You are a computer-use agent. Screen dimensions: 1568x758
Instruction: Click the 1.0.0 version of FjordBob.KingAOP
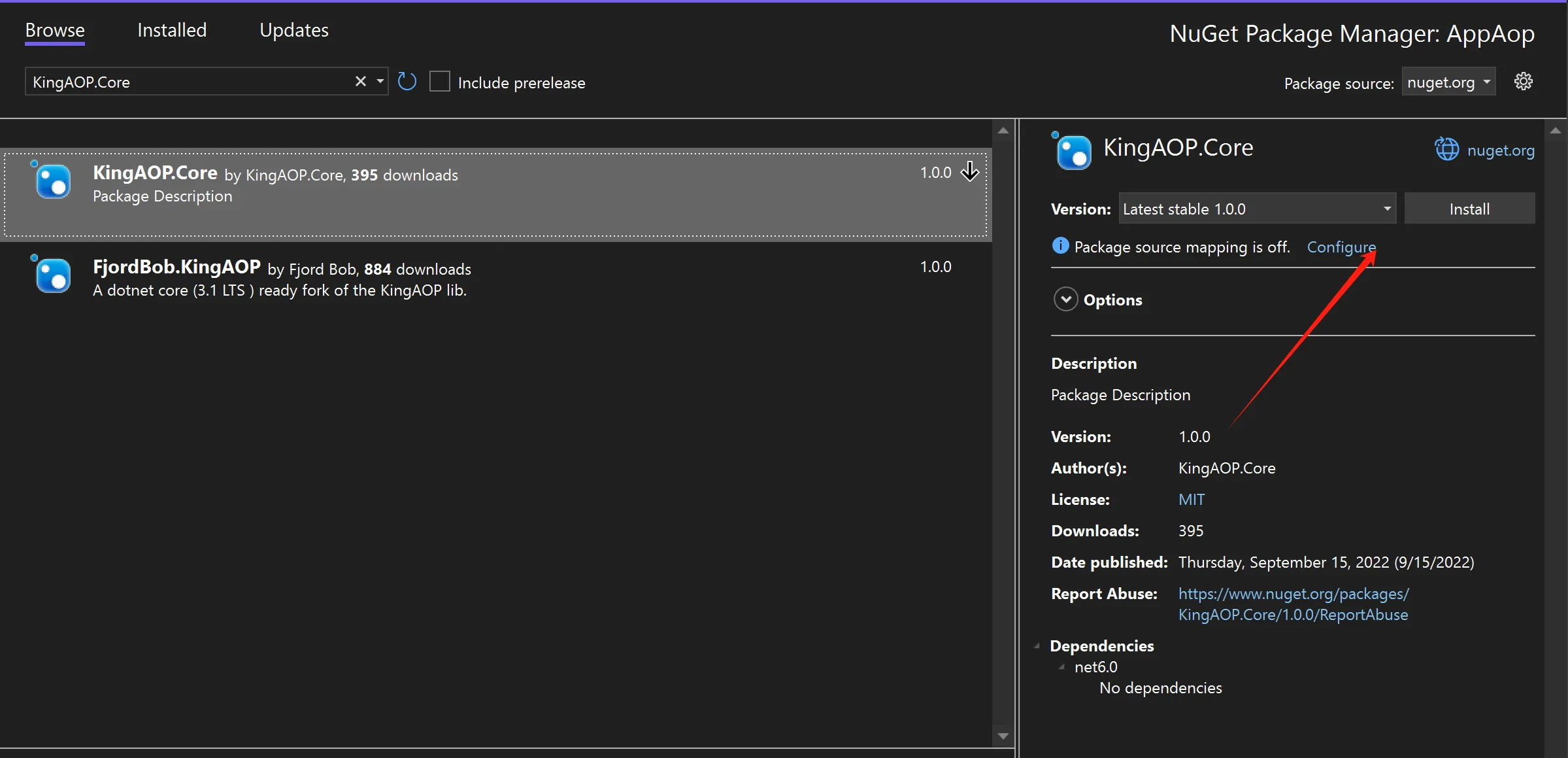coord(935,267)
